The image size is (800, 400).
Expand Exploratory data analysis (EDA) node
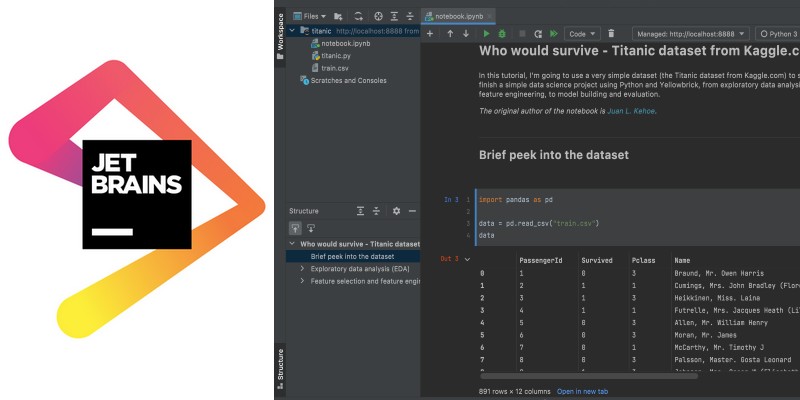point(302,269)
